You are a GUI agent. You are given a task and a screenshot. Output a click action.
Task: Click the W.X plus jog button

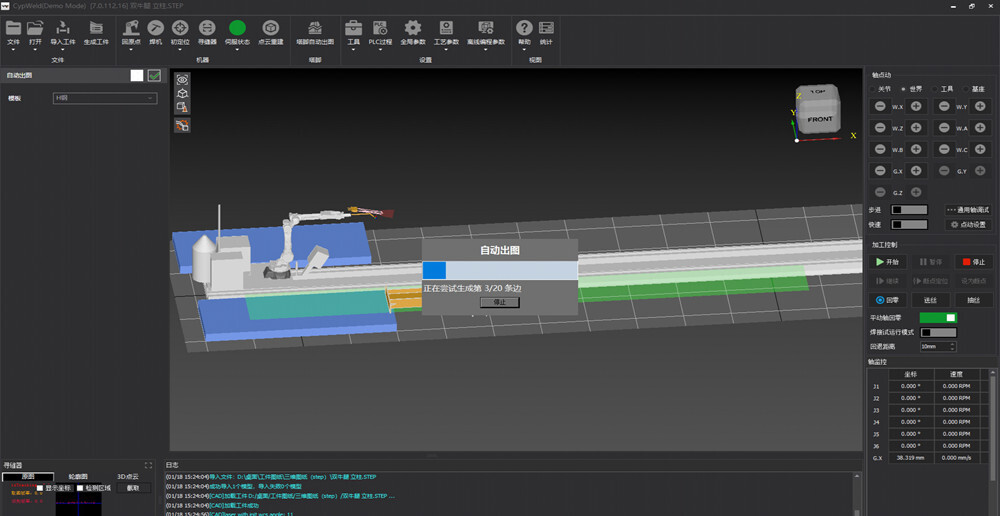(x=916, y=106)
